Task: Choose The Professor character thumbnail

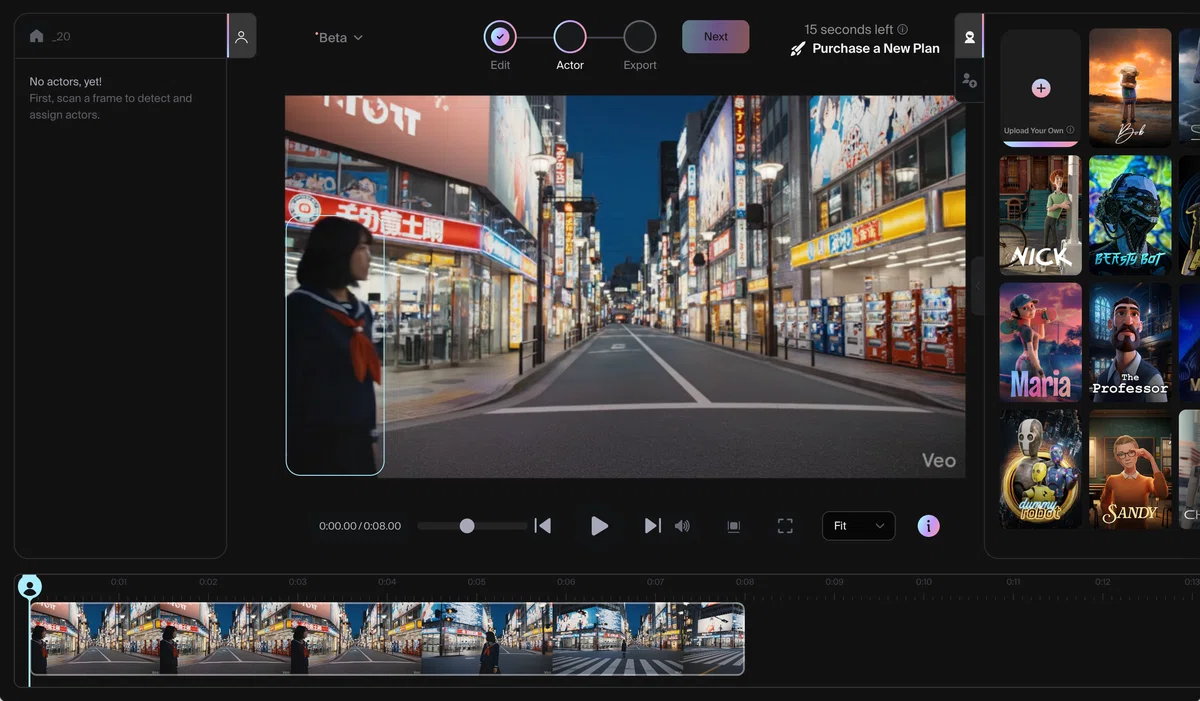Action: [1130, 342]
